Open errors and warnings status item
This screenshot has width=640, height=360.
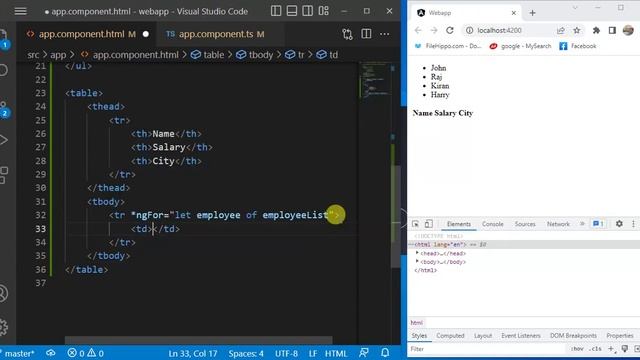coord(85,353)
